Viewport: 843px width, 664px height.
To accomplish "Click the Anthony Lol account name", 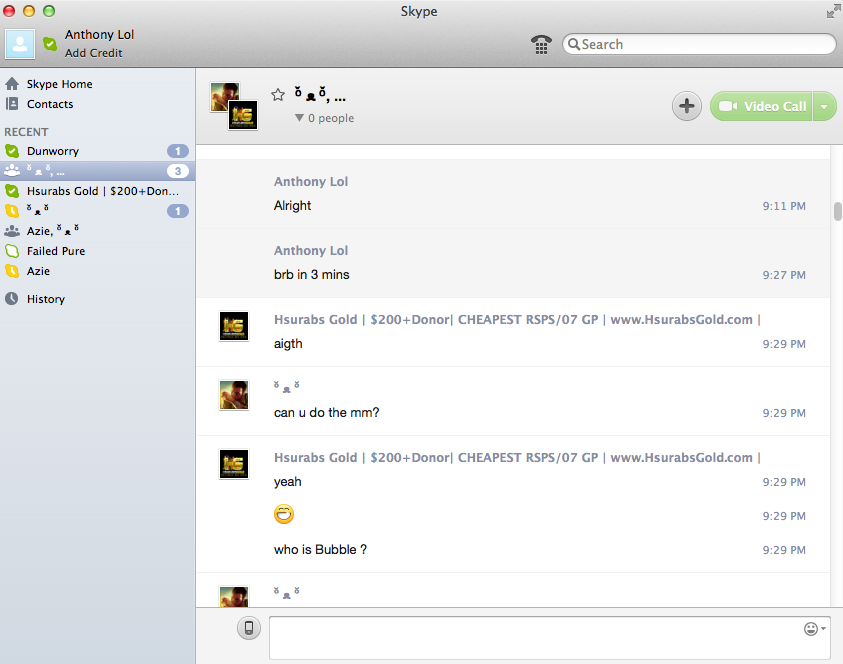I will pyautogui.click(x=99, y=34).
